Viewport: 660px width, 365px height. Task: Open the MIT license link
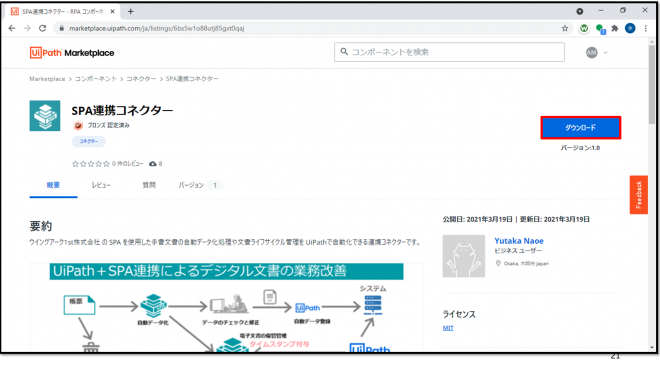(448, 328)
